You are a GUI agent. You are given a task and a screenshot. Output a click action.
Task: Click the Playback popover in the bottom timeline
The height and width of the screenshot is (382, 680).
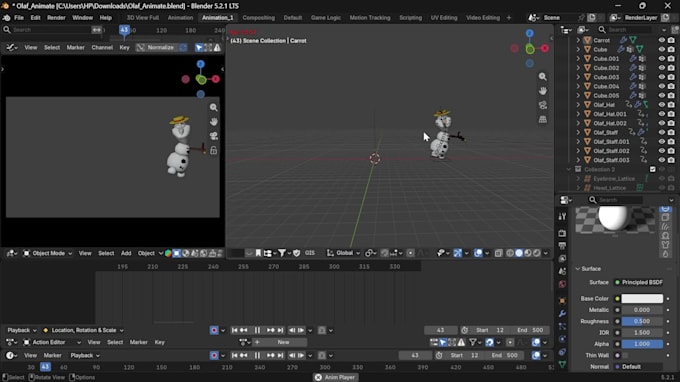pos(85,356)
